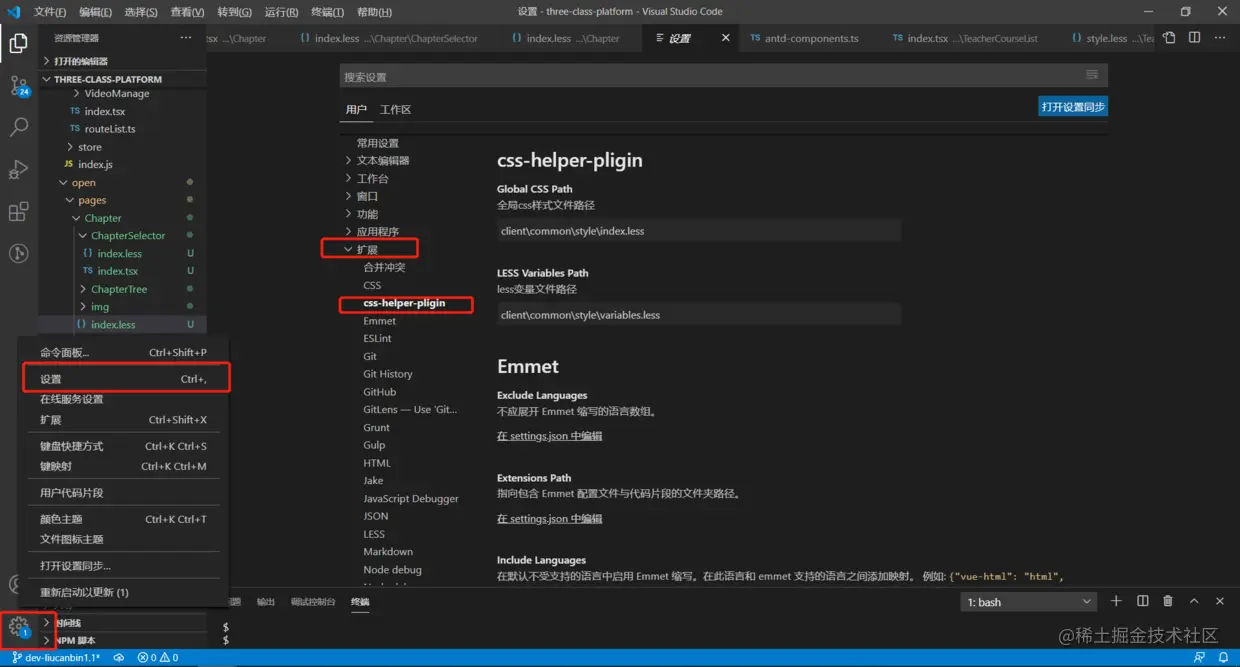The height and width of the screenshot is (667, 1240).
Task: Open the Run and Debug view
Action: coord(18,170)
